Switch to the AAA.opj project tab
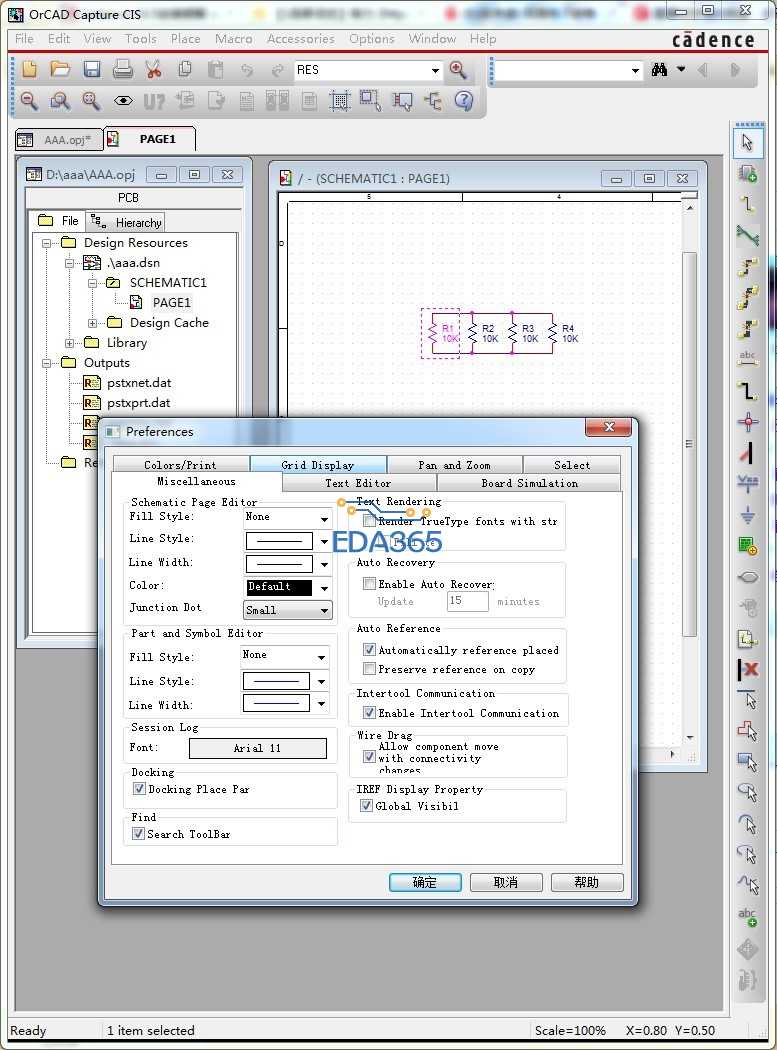This screenshot has height=1050, width=777. pyautogui.click(x=59, y=139)
